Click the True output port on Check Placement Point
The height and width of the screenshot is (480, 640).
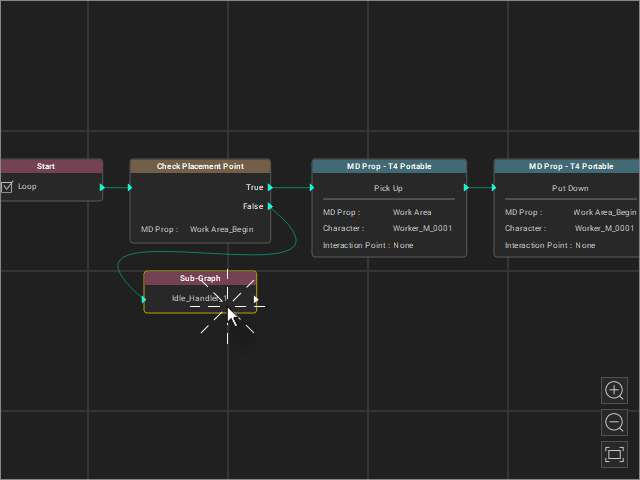(270, 187)
